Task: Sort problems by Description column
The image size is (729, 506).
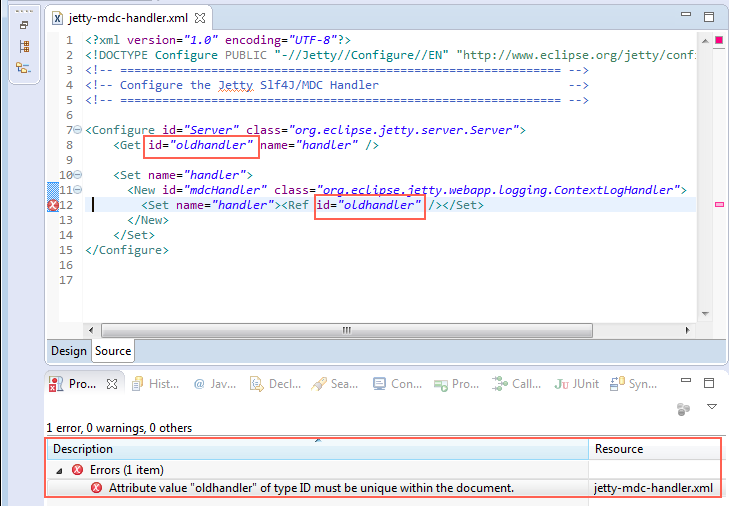Action: click(x=317, y=449)
